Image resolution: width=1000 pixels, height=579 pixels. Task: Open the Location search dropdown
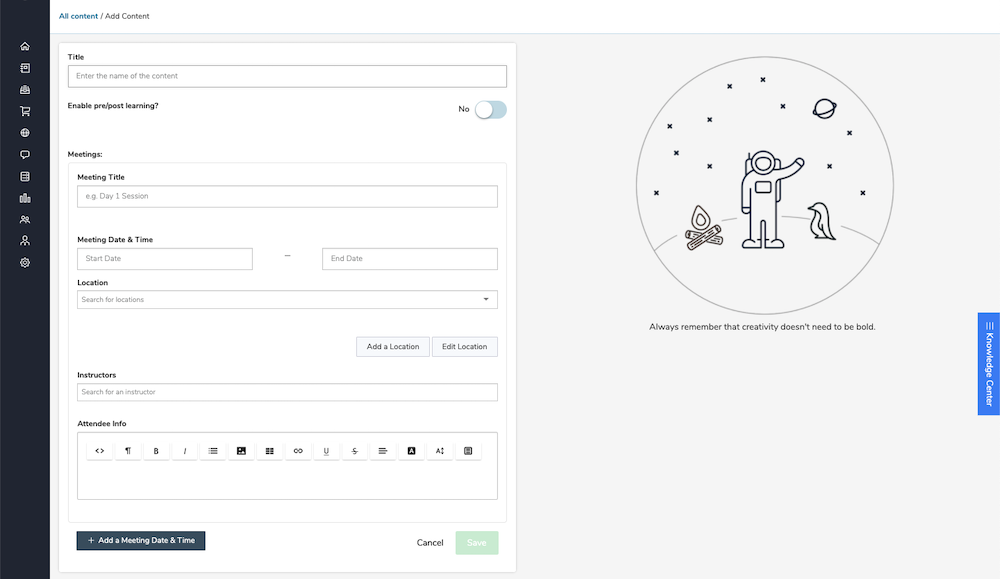coord(287,299)
